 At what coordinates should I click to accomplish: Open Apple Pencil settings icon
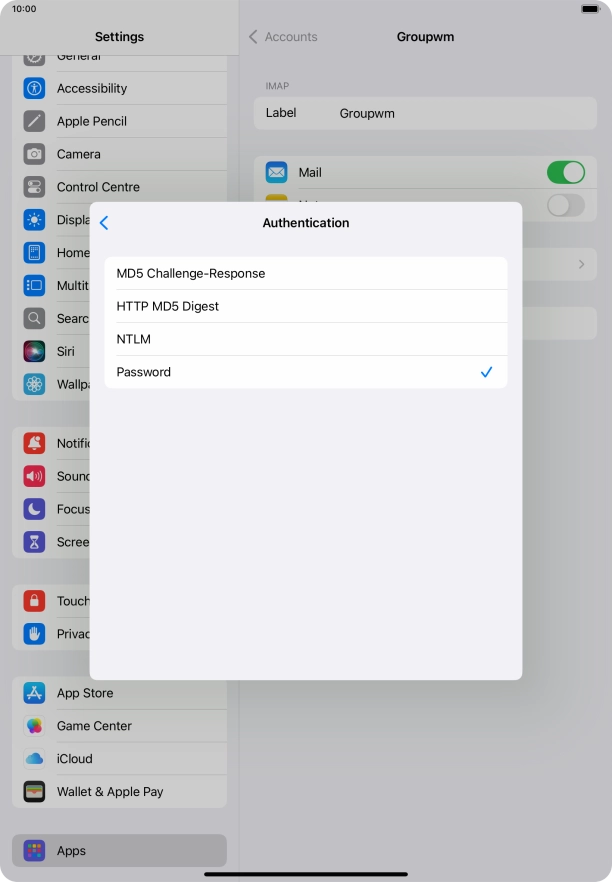[x=35, y=121]
